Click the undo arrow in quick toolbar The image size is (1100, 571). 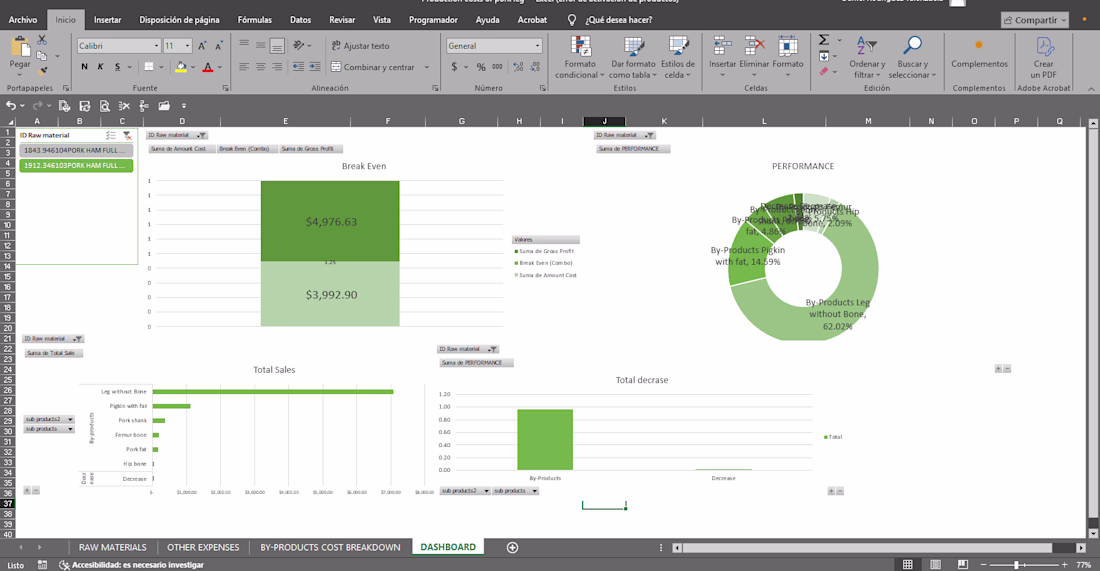coord(11,106)
